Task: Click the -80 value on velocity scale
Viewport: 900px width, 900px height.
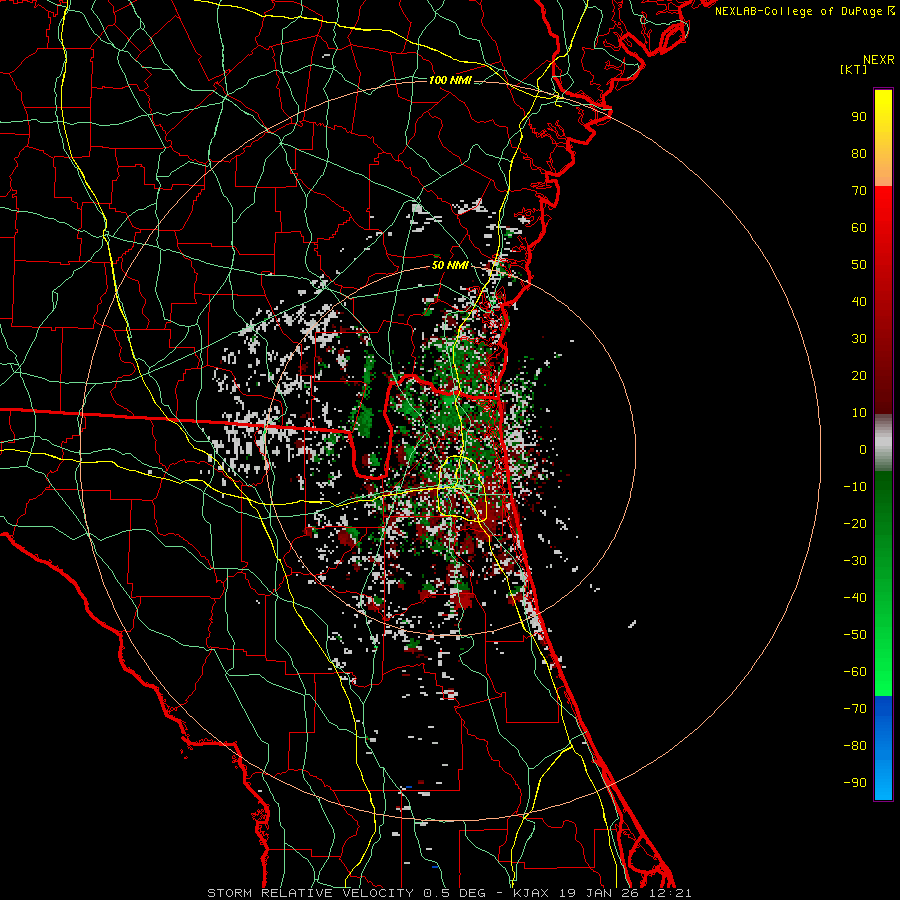Action: coord(855,746)
